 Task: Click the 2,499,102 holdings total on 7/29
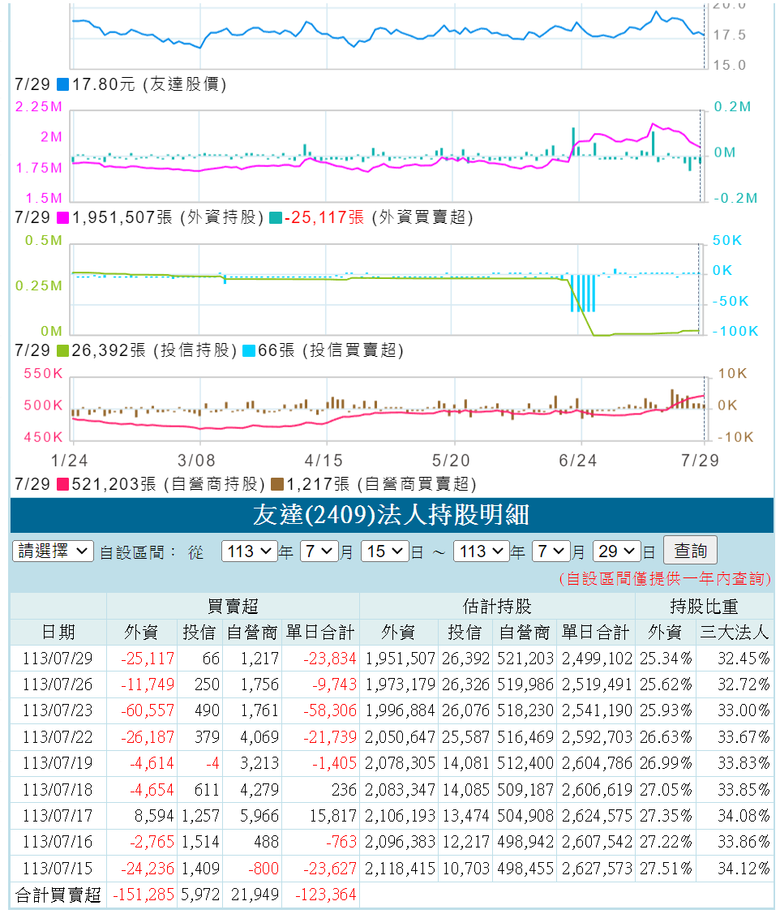[x=597, y=659]
